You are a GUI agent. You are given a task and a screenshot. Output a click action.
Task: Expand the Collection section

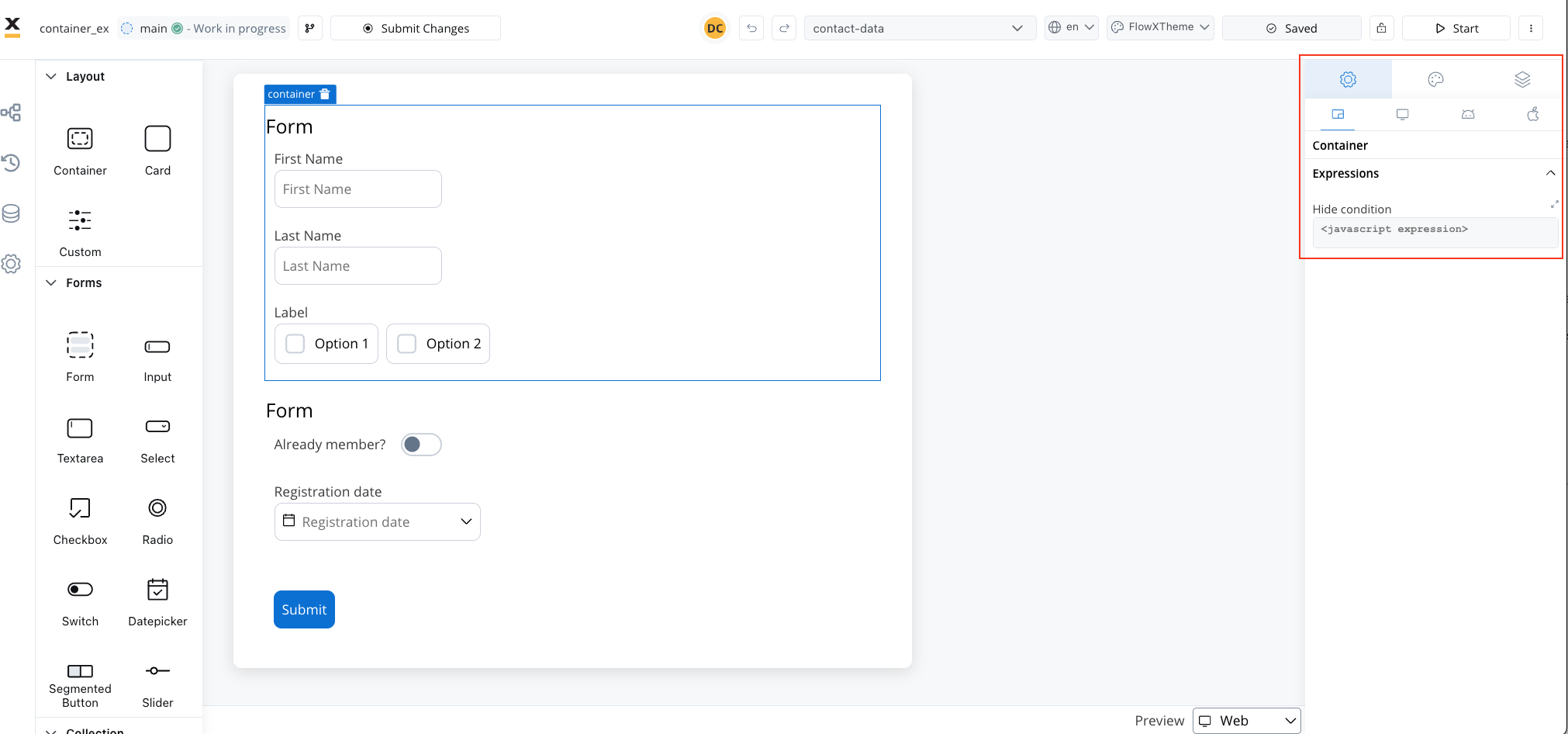click(x=51, y=731)
